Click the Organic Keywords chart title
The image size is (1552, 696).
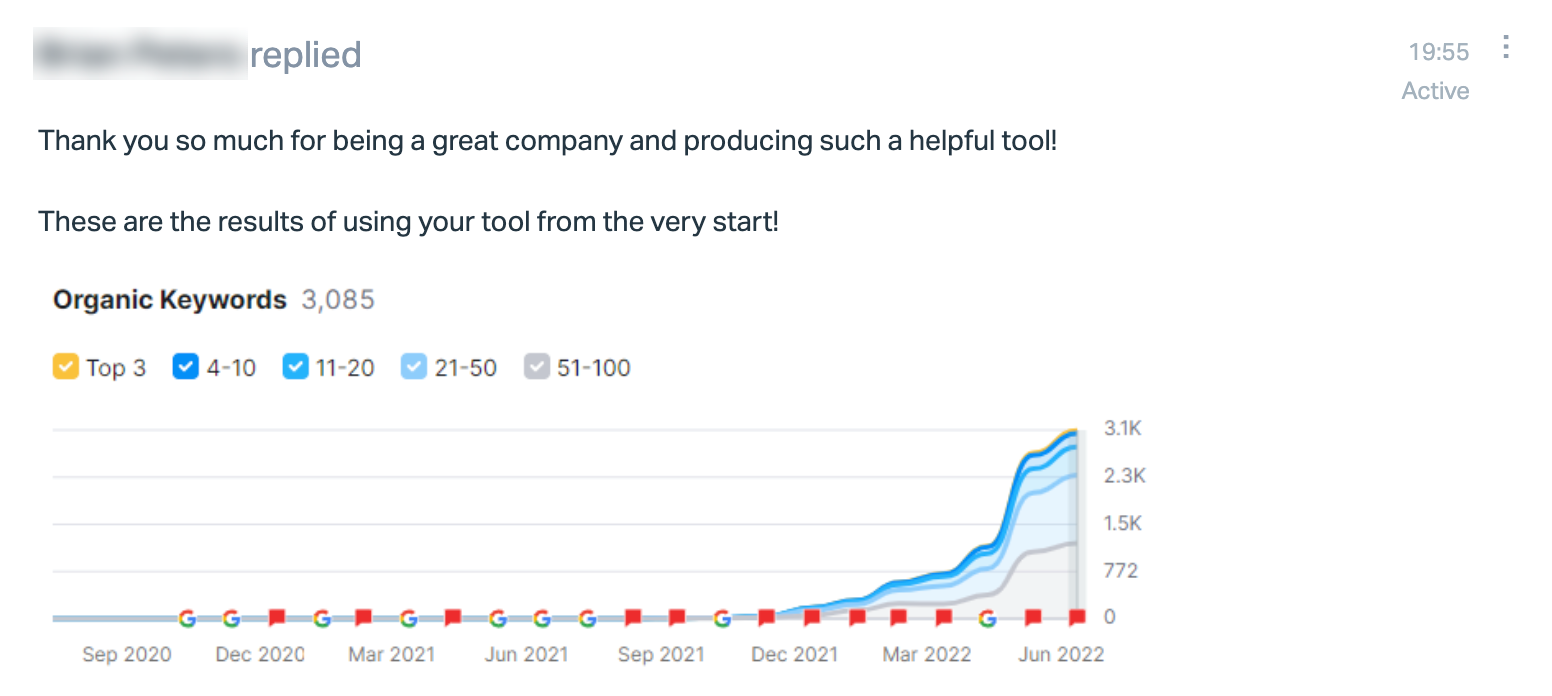pyautogui.click(x=170, y=300)
